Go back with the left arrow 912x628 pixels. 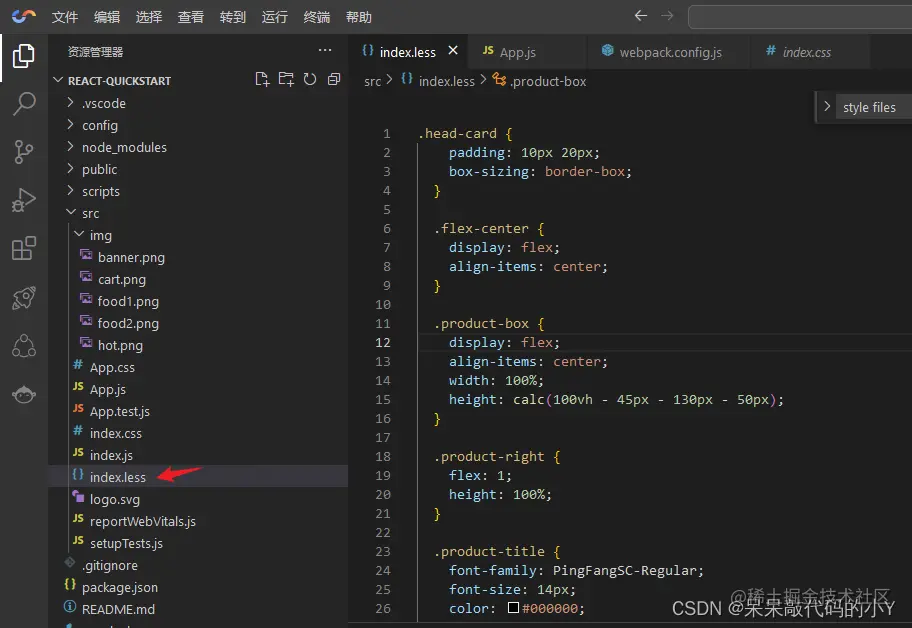click(x=640, y=16)
